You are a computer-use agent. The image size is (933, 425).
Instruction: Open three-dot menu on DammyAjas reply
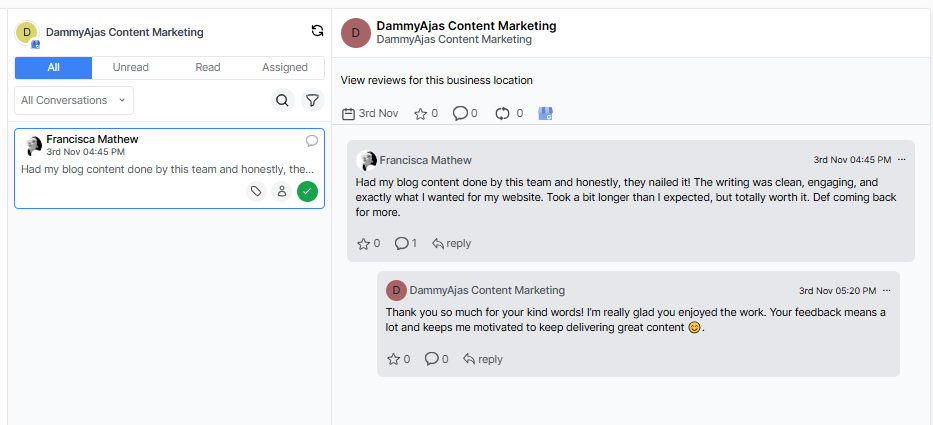click(x=887, y=290)
